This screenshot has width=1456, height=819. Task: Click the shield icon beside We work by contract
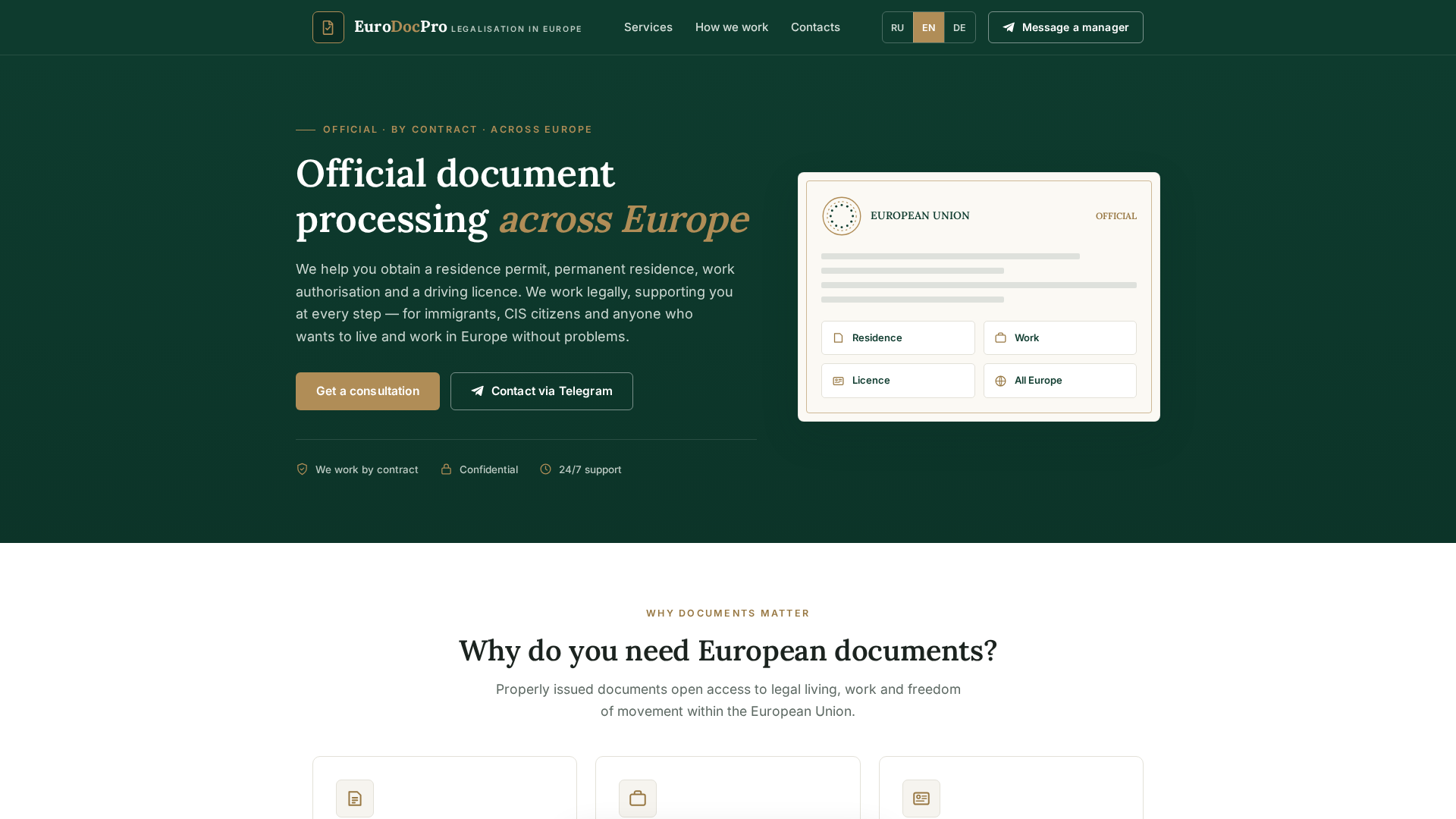pyautogui.click(x=302, y=469)
